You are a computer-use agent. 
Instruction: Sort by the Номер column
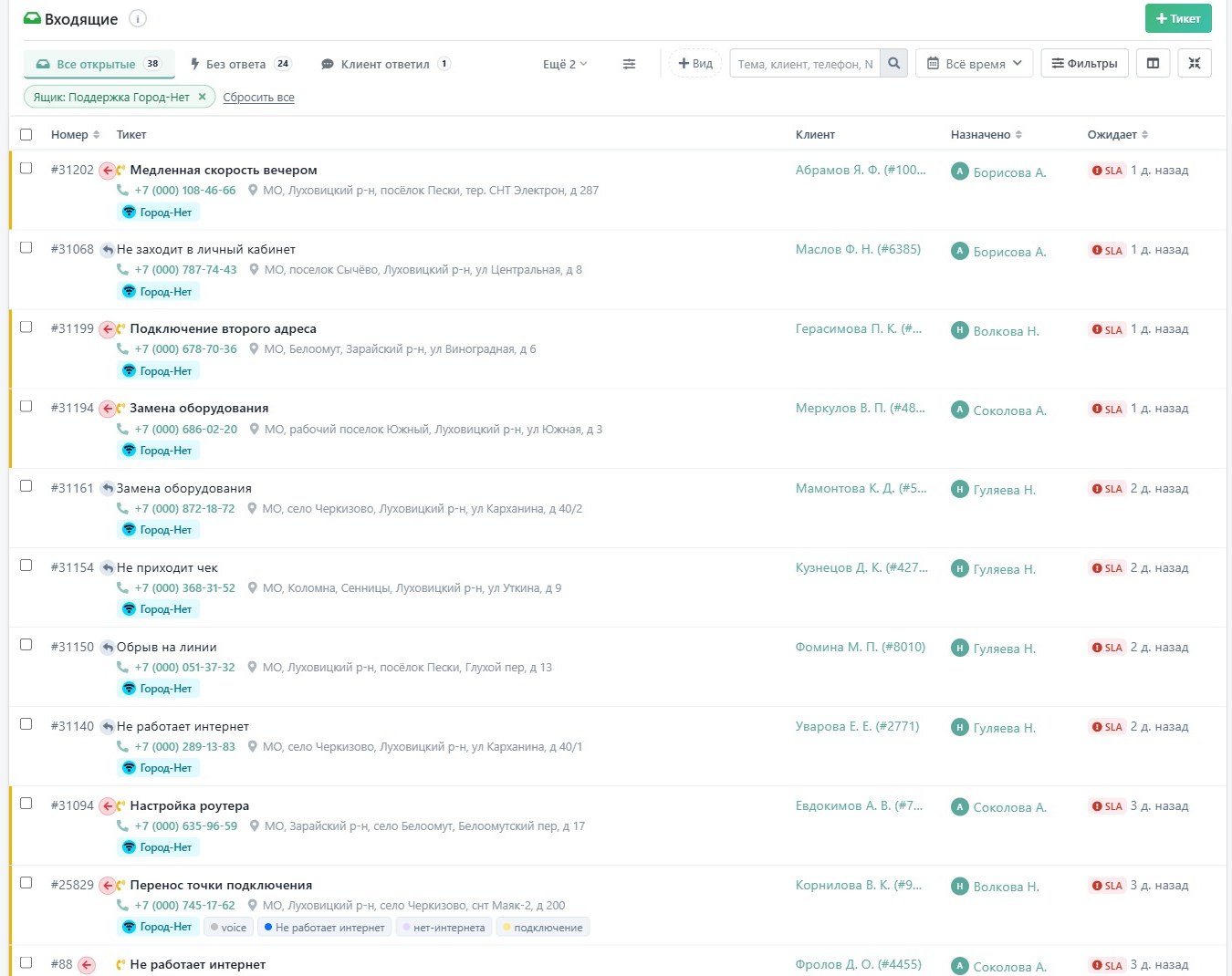click(x=75, y=134)
